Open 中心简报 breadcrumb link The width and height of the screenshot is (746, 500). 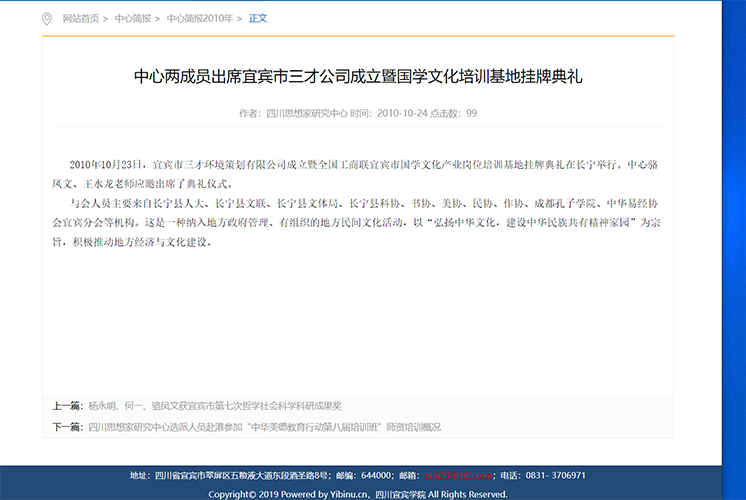(133, 19)
